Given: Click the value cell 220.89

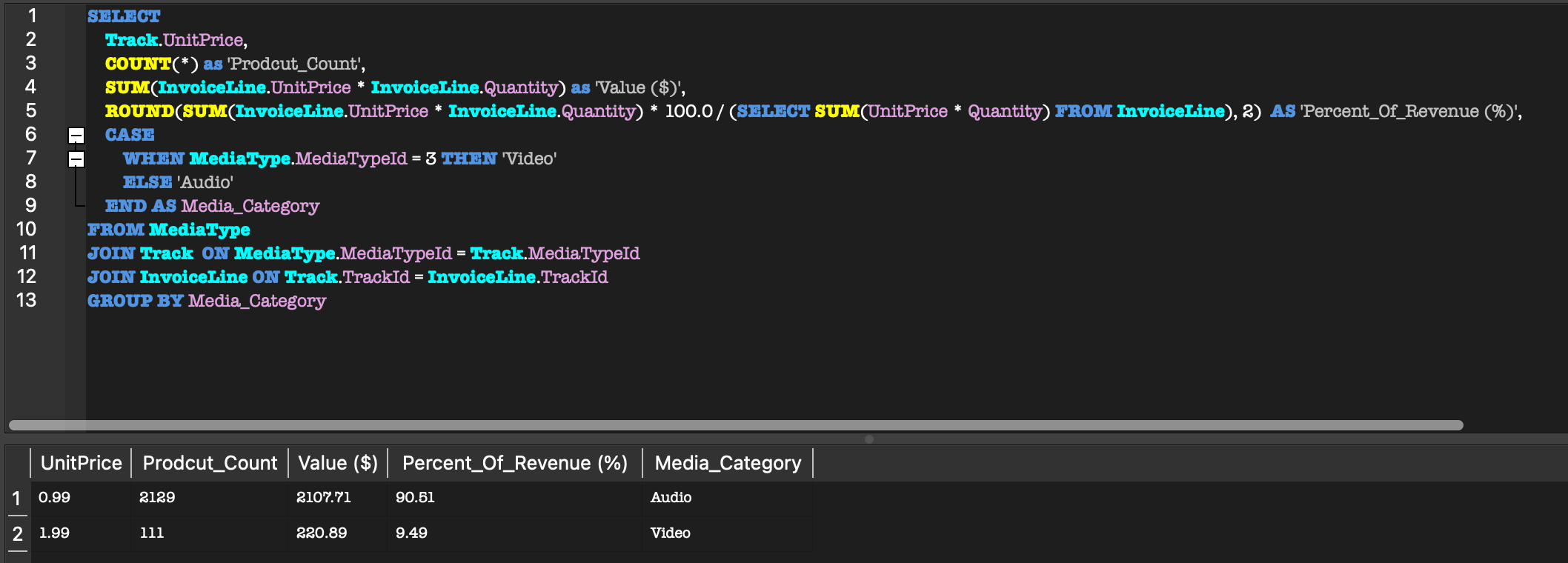Looking at the screenshot, I should point(338,533).
